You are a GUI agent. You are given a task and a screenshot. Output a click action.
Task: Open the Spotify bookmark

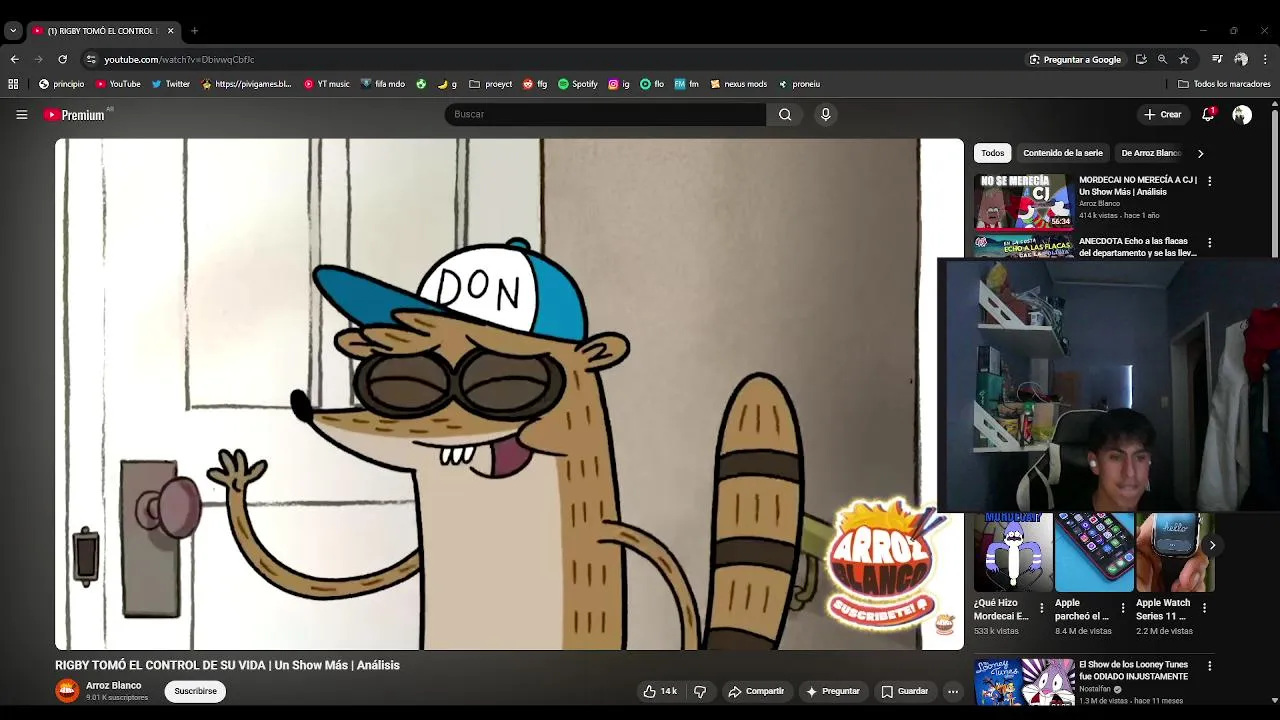pos(578,84)
